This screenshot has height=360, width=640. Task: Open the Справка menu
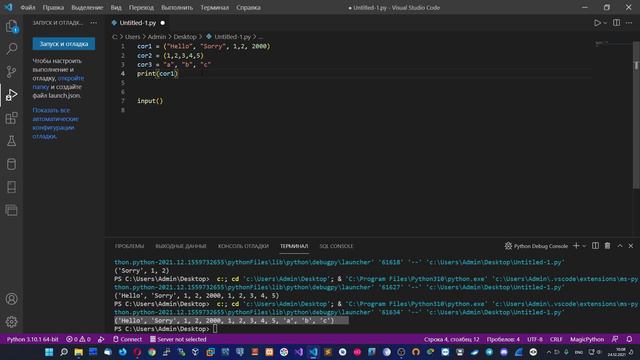(x=248, y=7)
